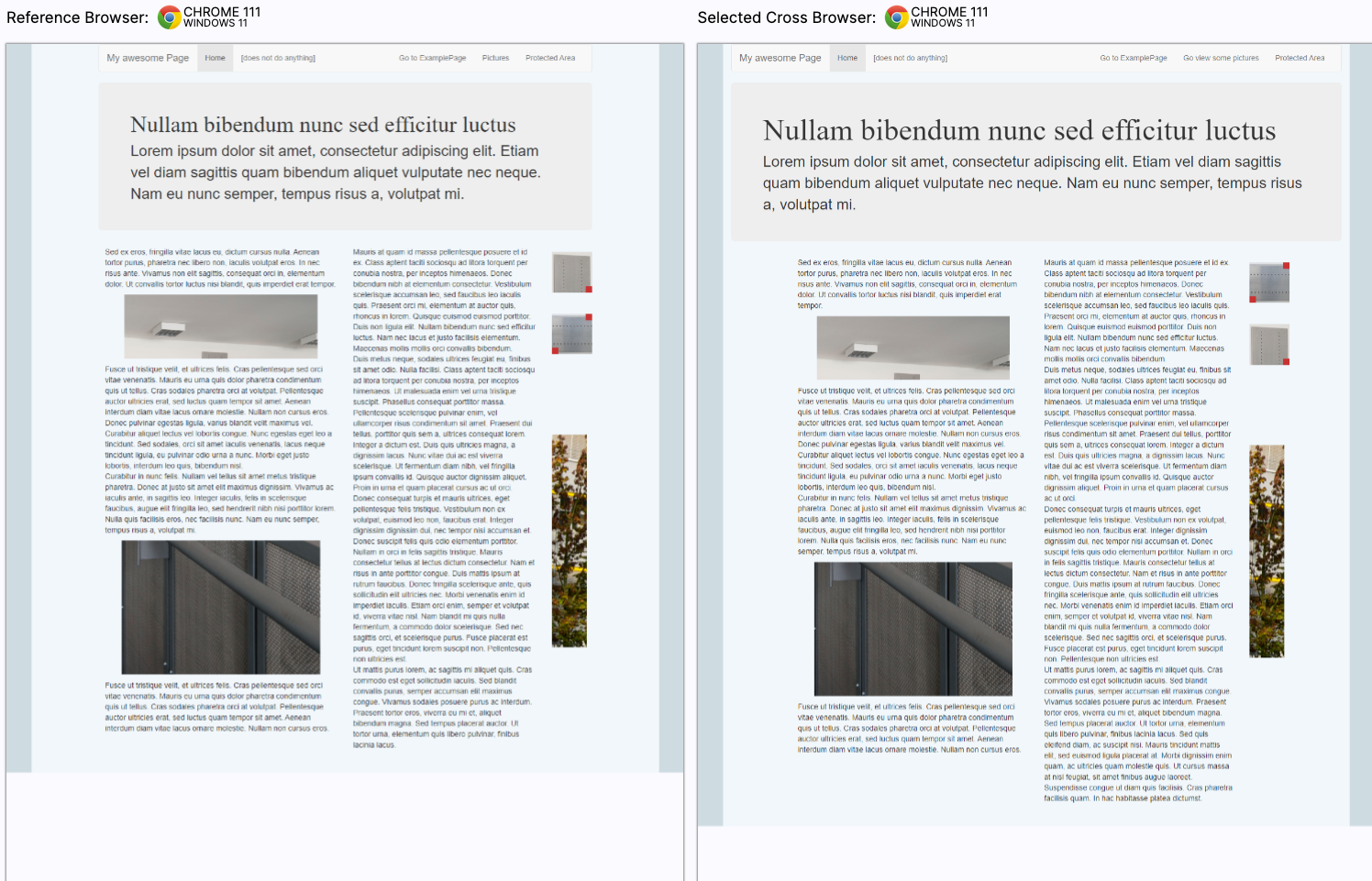Click 'My awesome Page' brand in reference page

(x=148, y=58)
